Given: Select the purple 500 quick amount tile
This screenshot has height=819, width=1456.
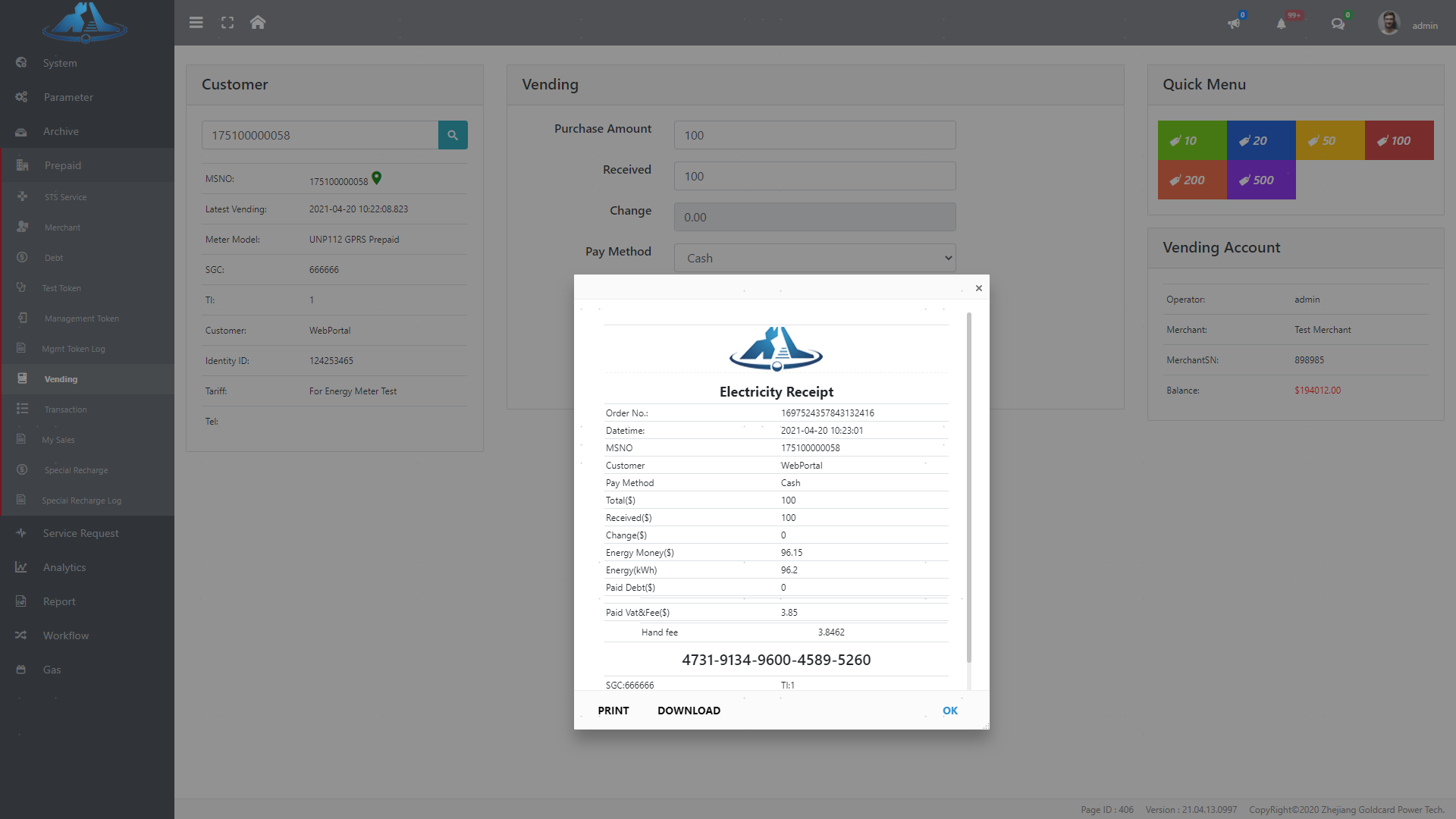Looking at the screenshot, I should click(x=1260, y=180).
